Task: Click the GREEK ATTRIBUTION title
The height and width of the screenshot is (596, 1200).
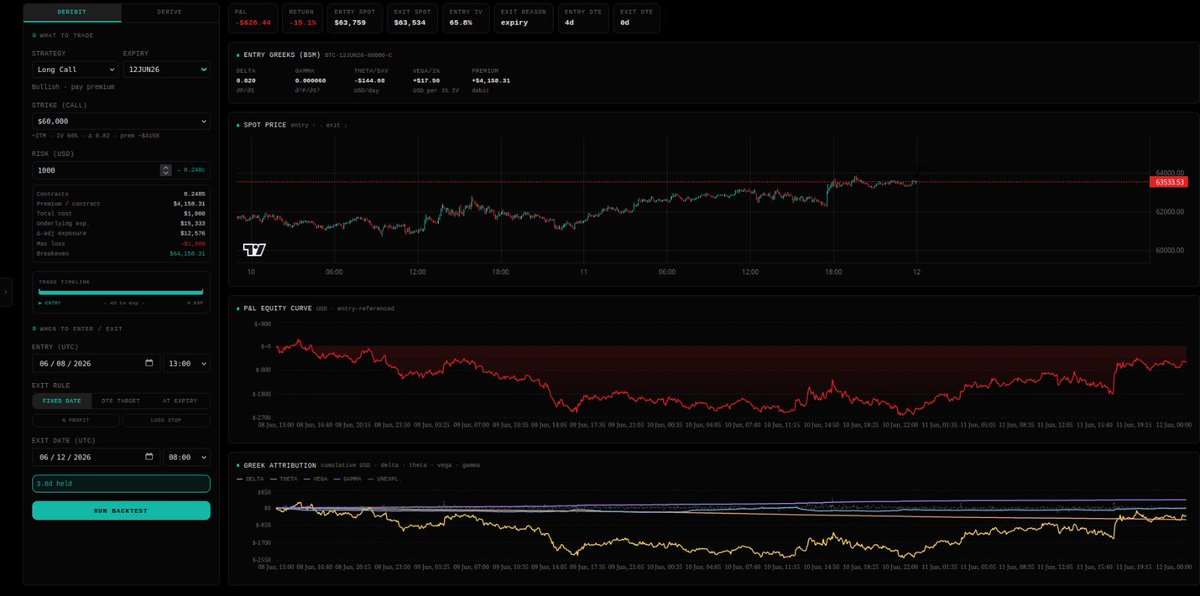Action: 280,465
